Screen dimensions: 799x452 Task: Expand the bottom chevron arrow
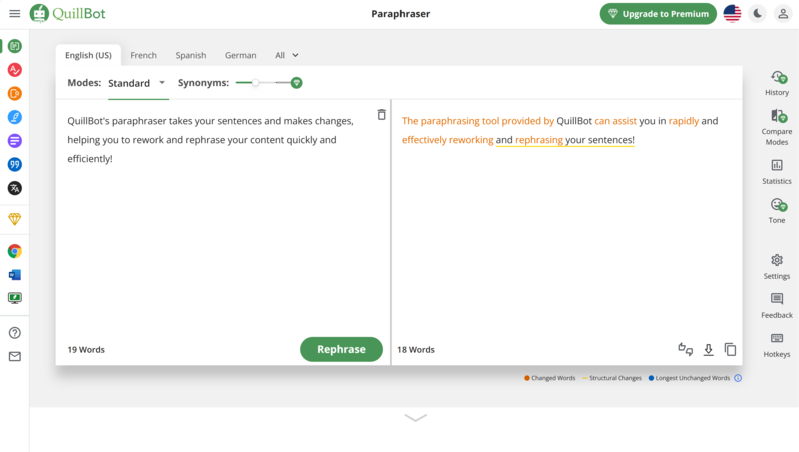(x=415, y=417)
